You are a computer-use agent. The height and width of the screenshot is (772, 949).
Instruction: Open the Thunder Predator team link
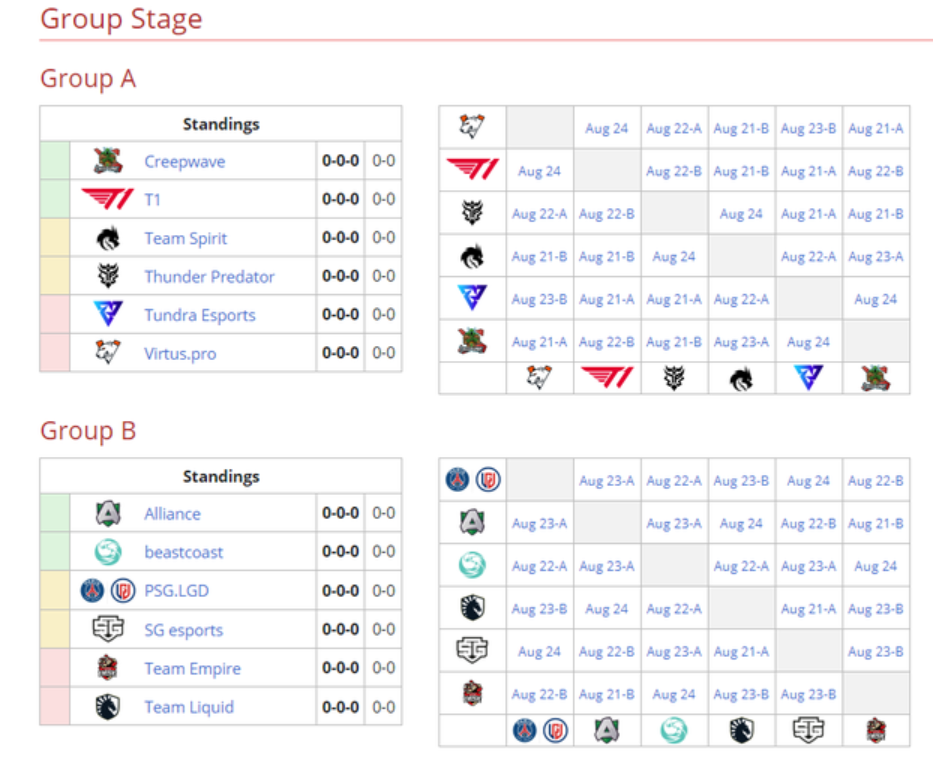coord(209,276)
